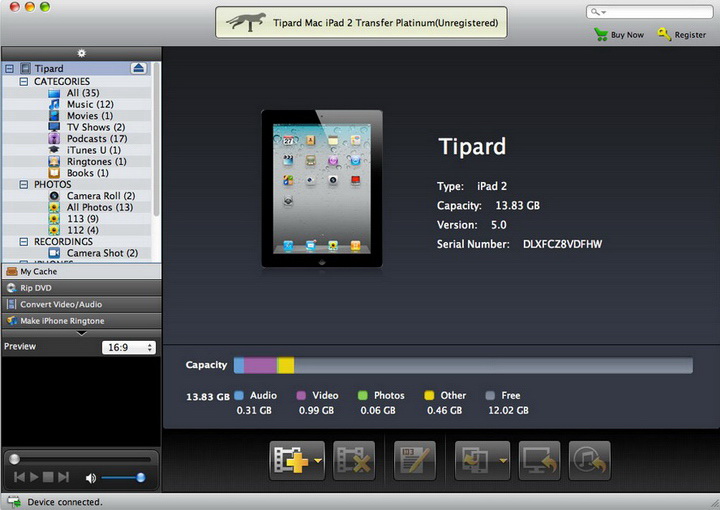This screenshot has width=720, height=510.
Task: Open Make iPhone Ringtone tab
Action: pyautogui.click(x=81, y=321)
